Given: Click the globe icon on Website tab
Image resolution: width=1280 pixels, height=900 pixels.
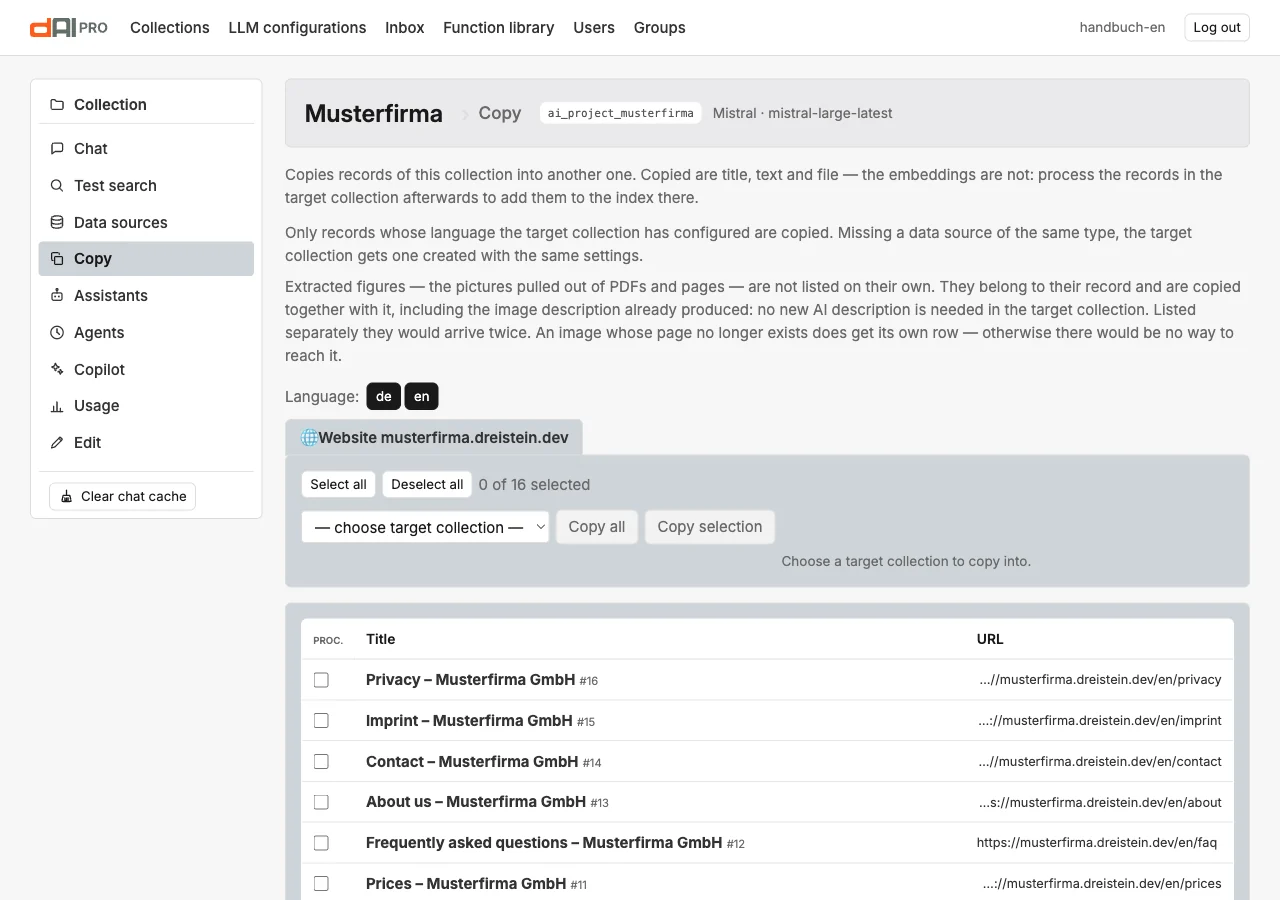Looking at the screenshot, I should 309,438.
